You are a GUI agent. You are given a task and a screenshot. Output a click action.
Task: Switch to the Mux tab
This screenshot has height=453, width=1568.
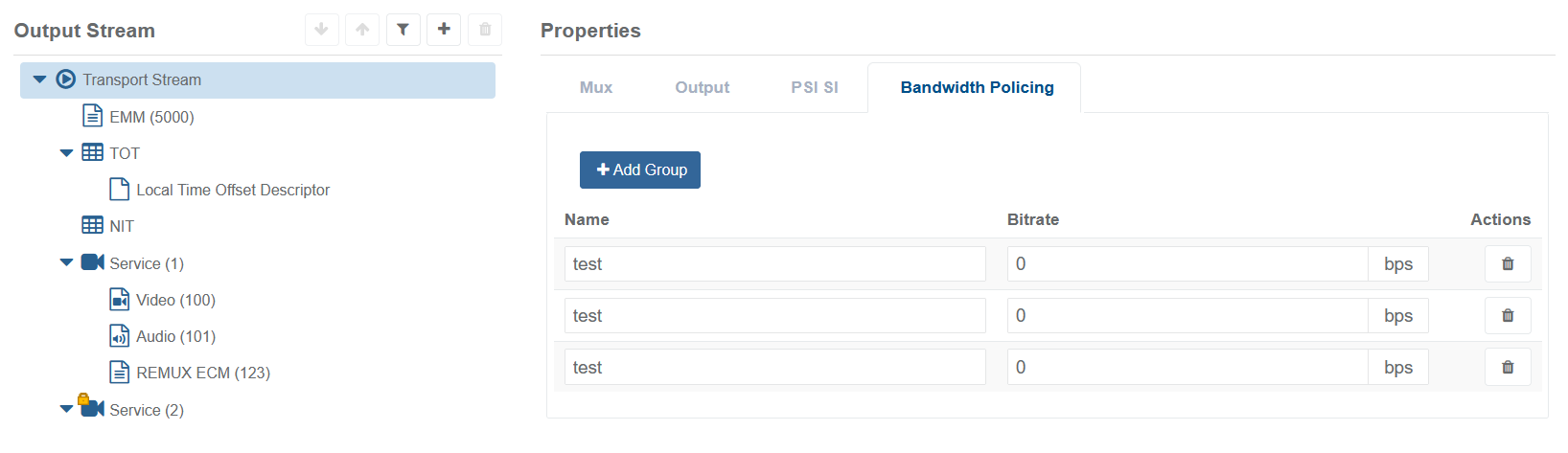(x=595, y=87)
